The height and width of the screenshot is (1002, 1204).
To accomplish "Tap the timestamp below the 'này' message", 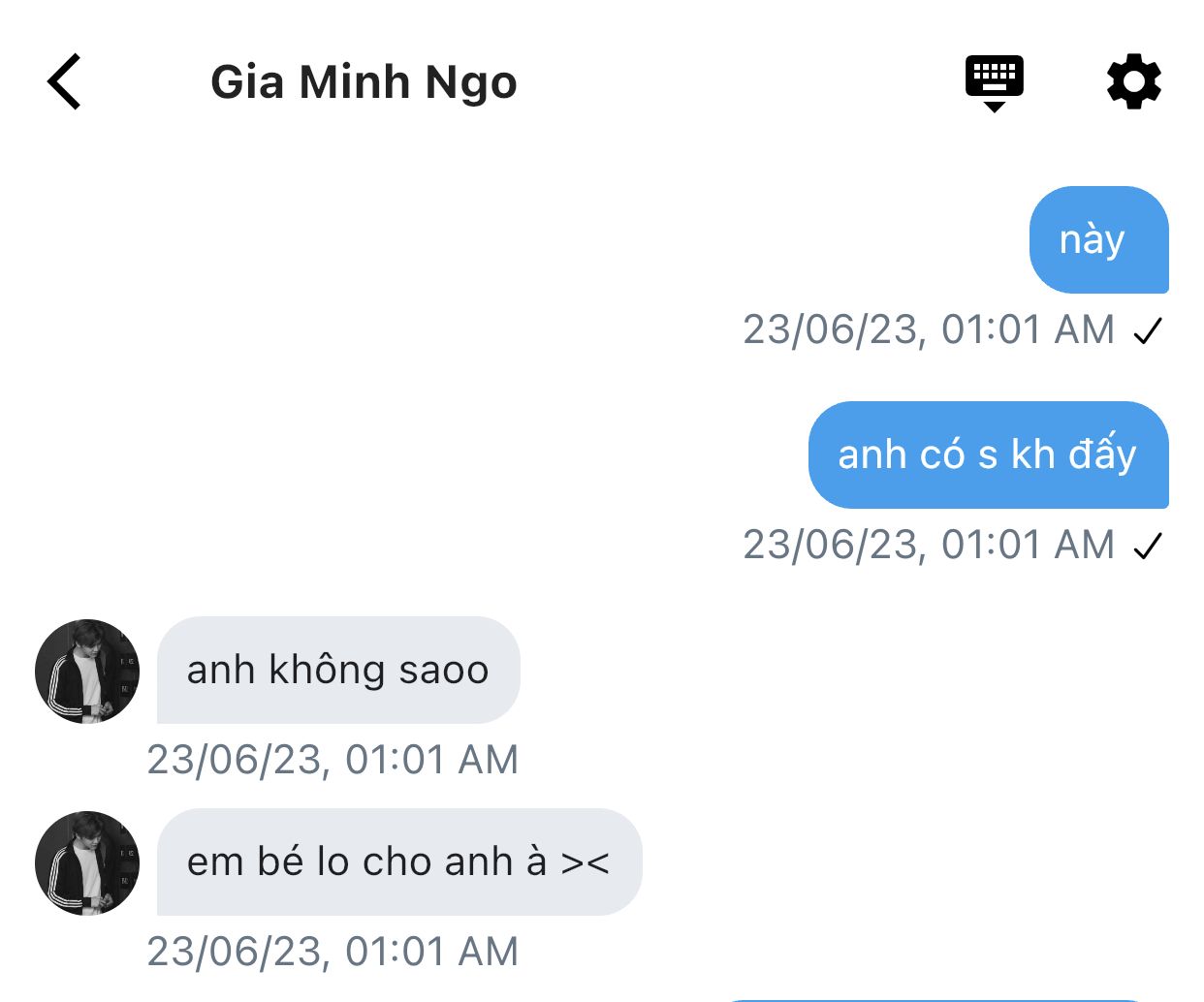I will [929, 330].
